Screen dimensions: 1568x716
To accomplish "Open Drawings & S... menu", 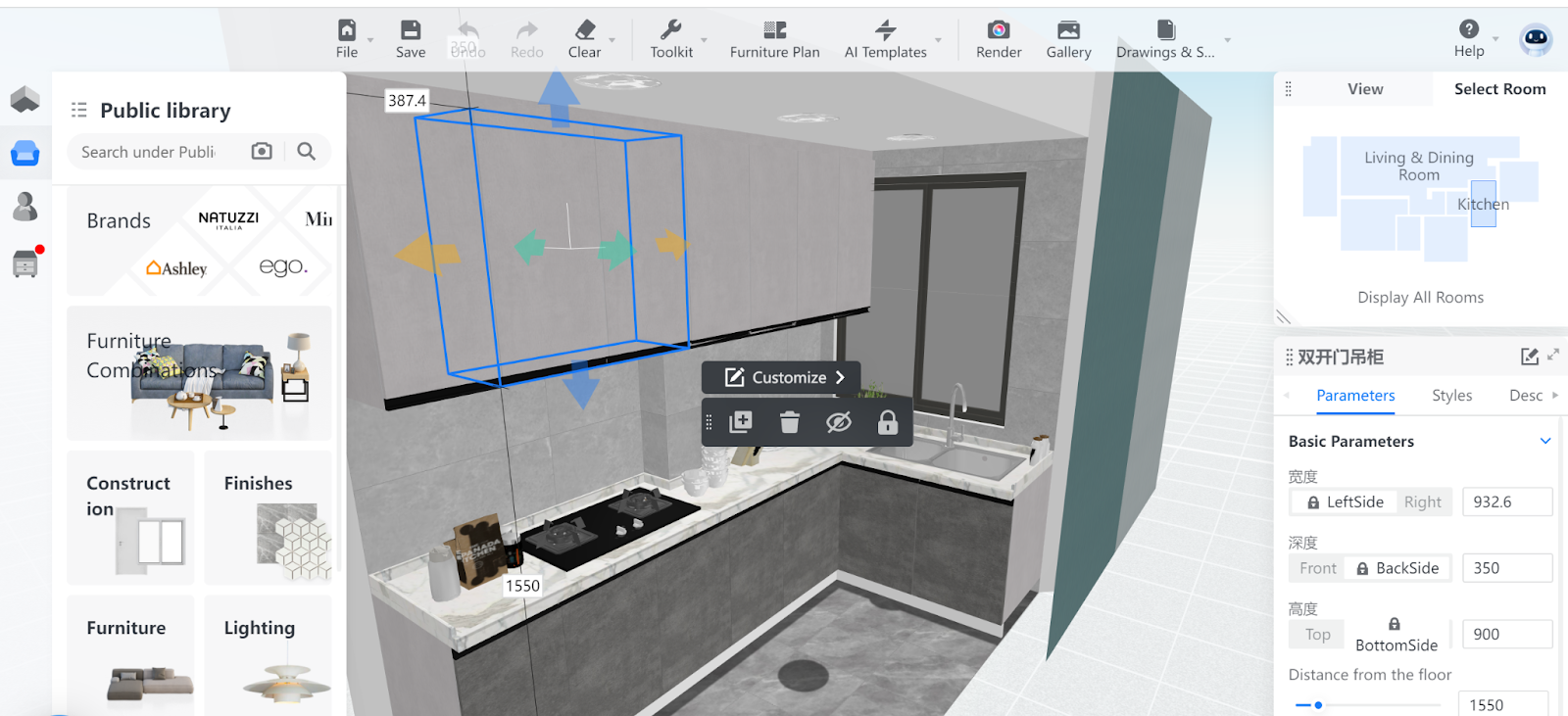I will [1165, 39].
